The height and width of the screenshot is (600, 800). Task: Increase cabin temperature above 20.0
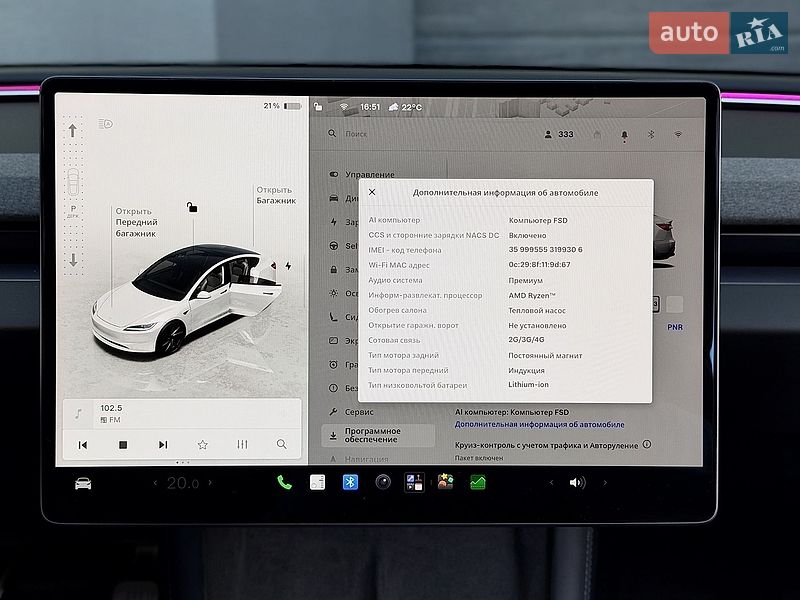click(210, 483)
